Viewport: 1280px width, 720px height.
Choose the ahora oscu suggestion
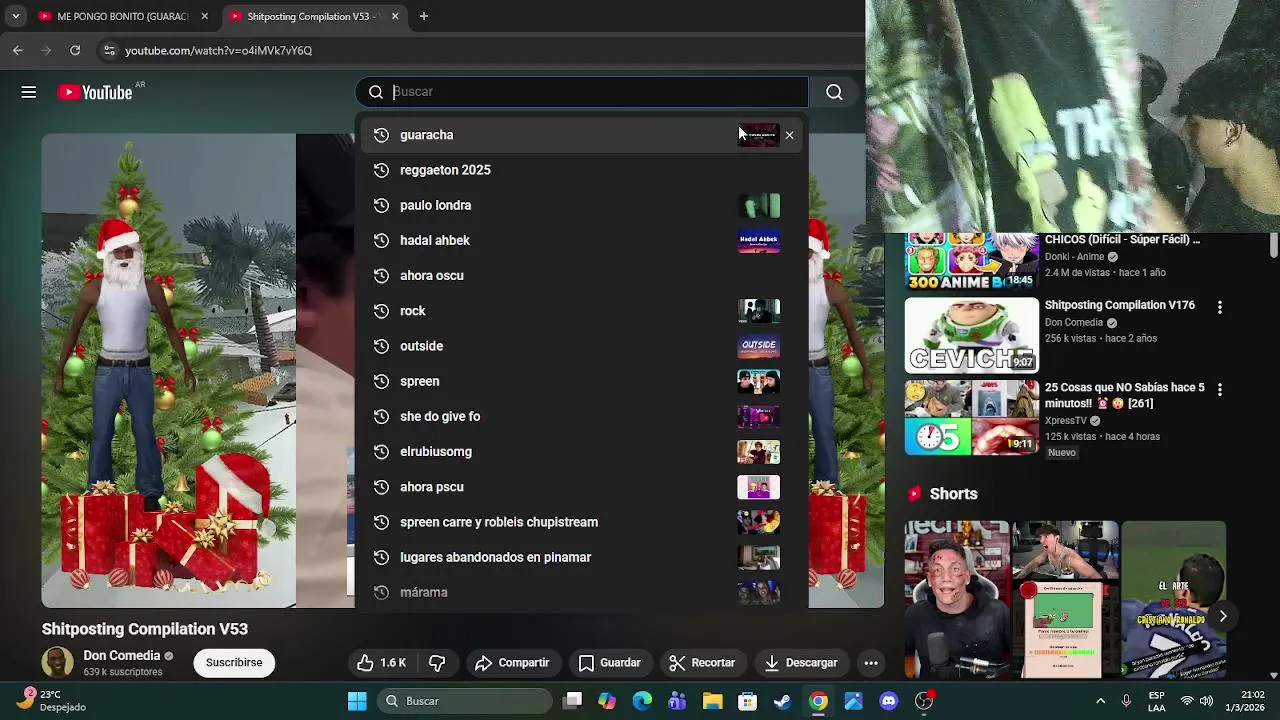581,276
